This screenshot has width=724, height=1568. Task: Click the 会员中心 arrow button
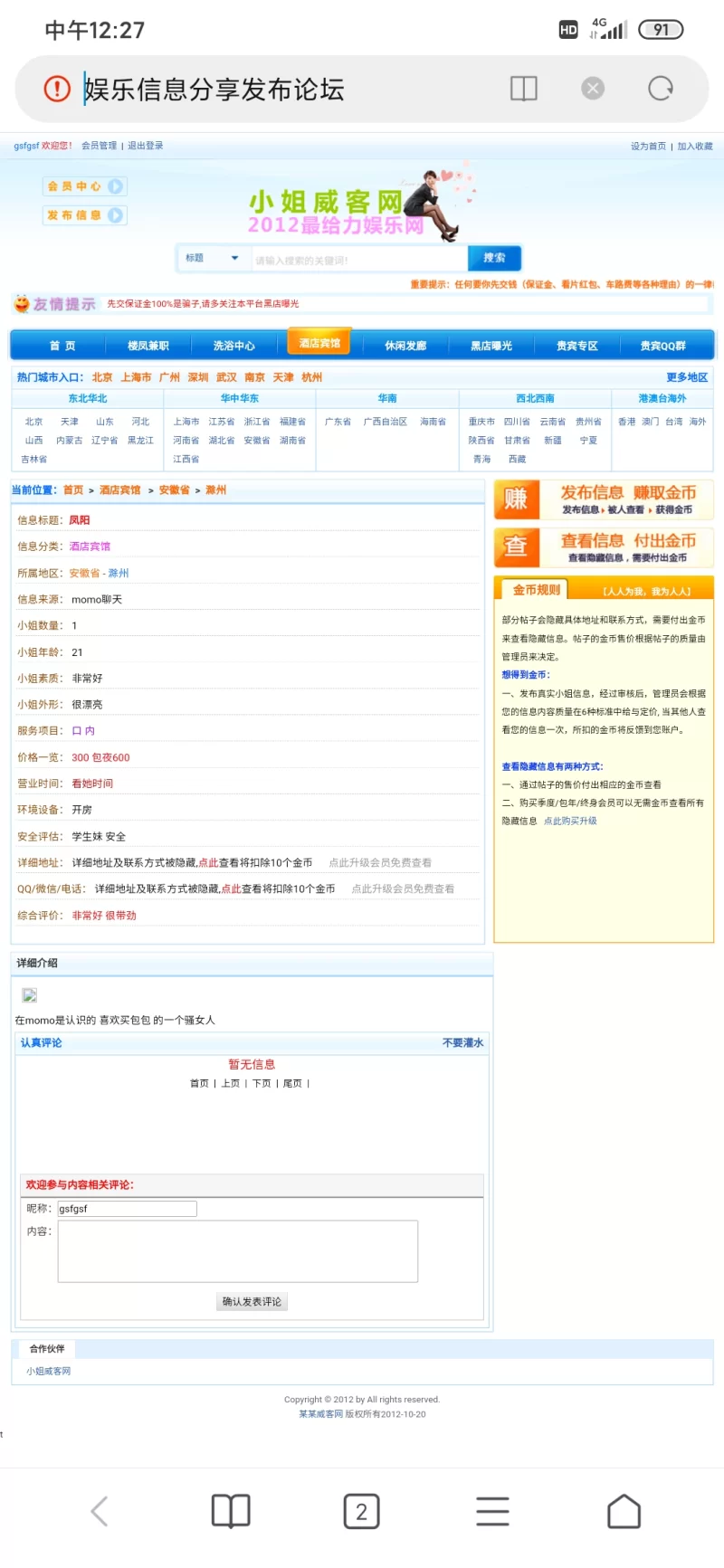(x=115, y=186)
